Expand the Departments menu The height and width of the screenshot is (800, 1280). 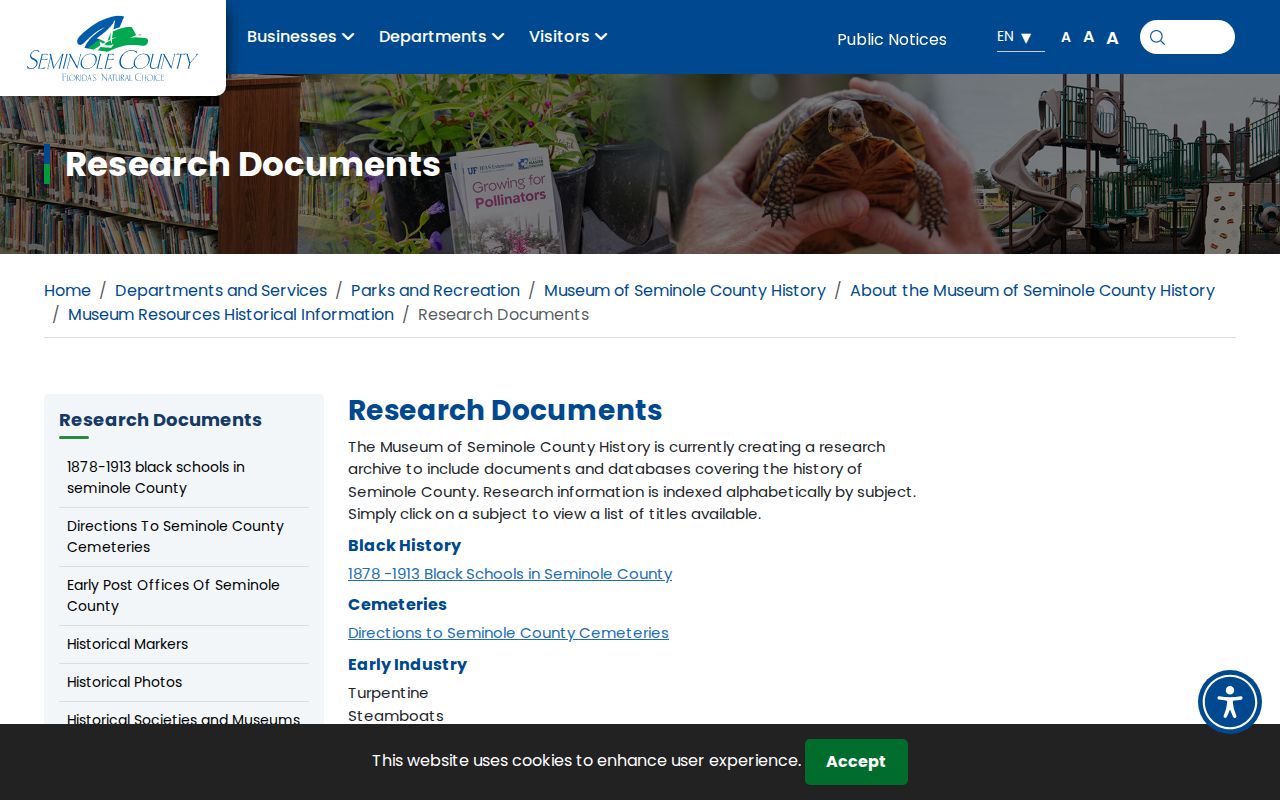[441, 37]
